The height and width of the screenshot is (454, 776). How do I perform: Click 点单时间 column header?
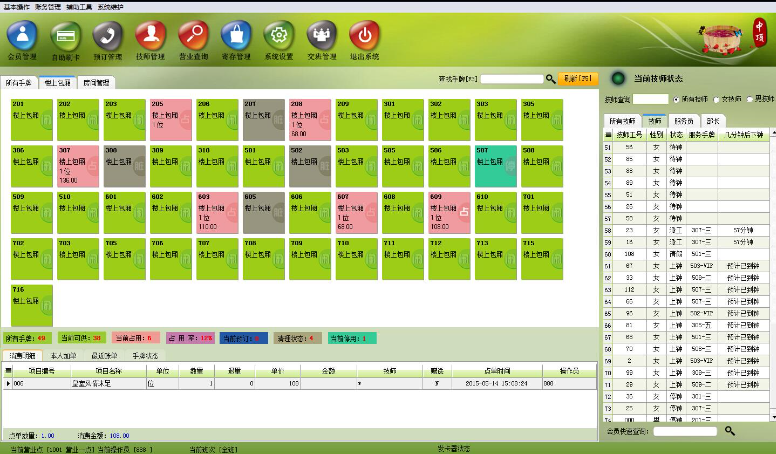(x=497, y=371)
